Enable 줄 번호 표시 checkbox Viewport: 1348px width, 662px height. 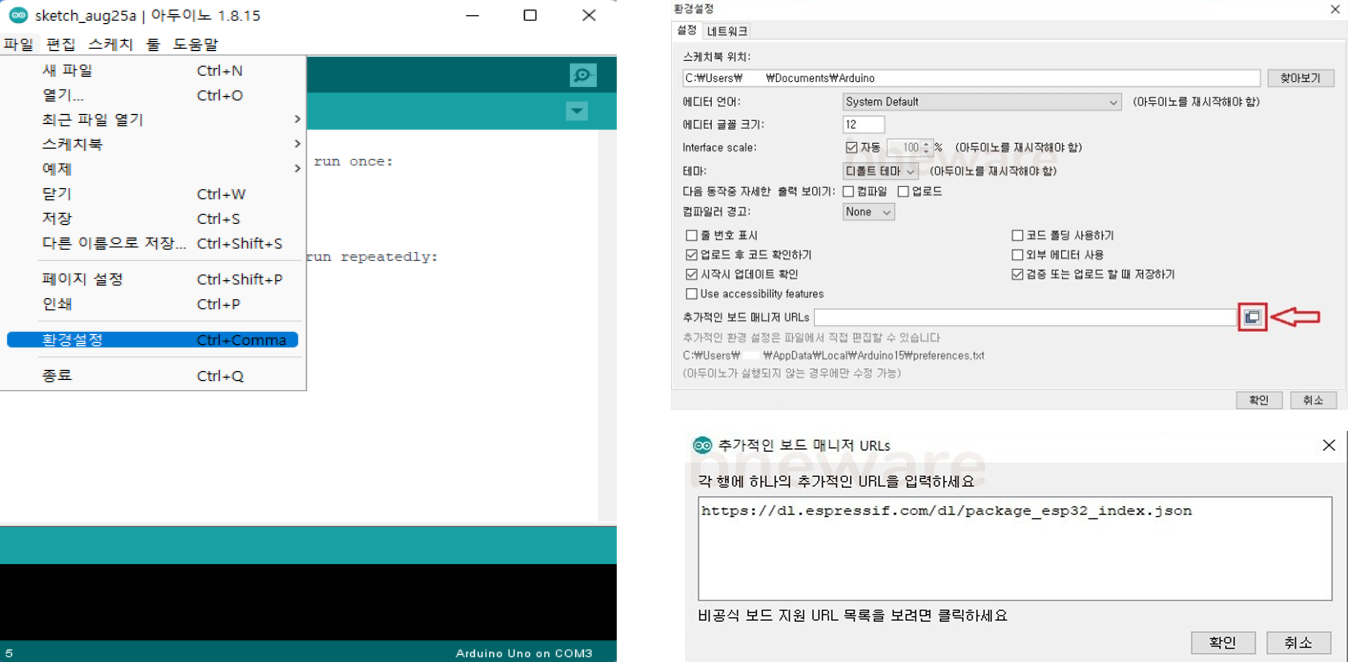click(691, 236)
